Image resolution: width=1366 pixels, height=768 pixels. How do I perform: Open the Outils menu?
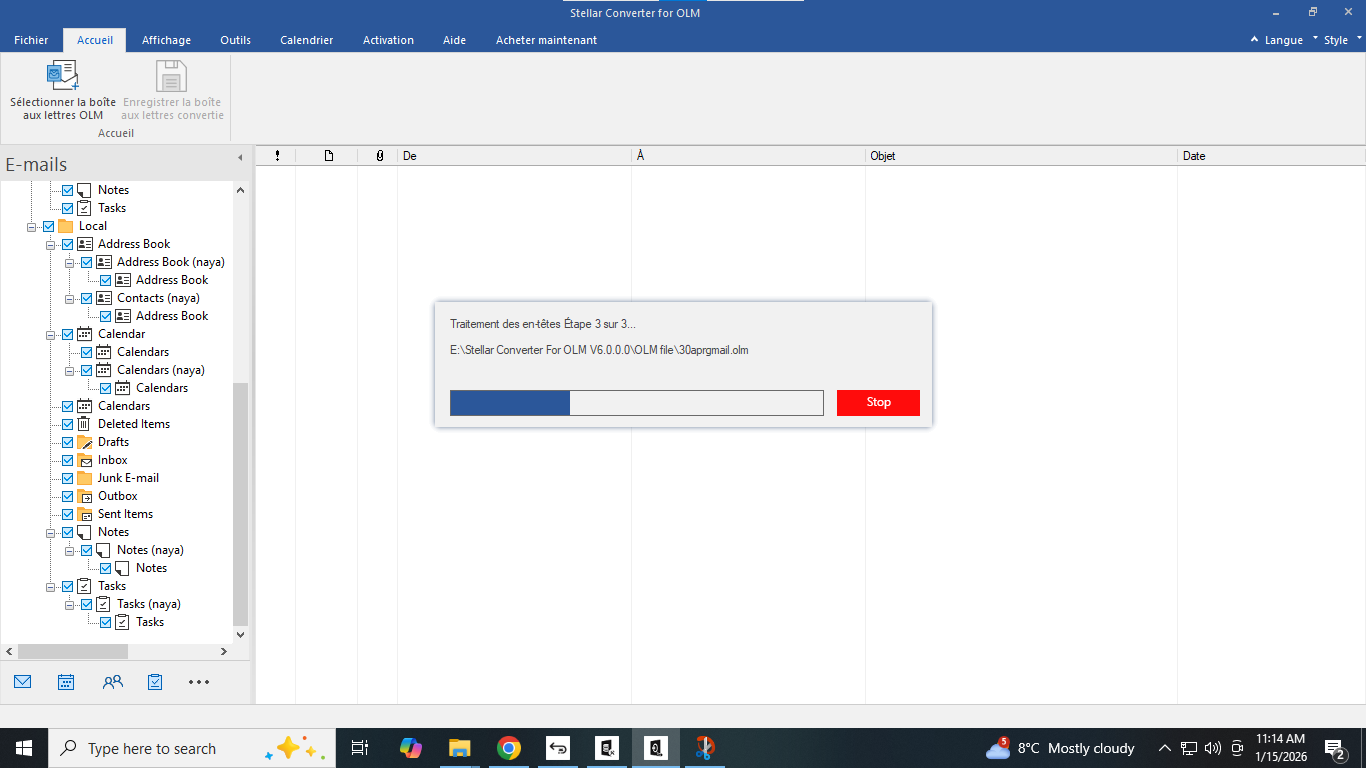coord(235,40)
